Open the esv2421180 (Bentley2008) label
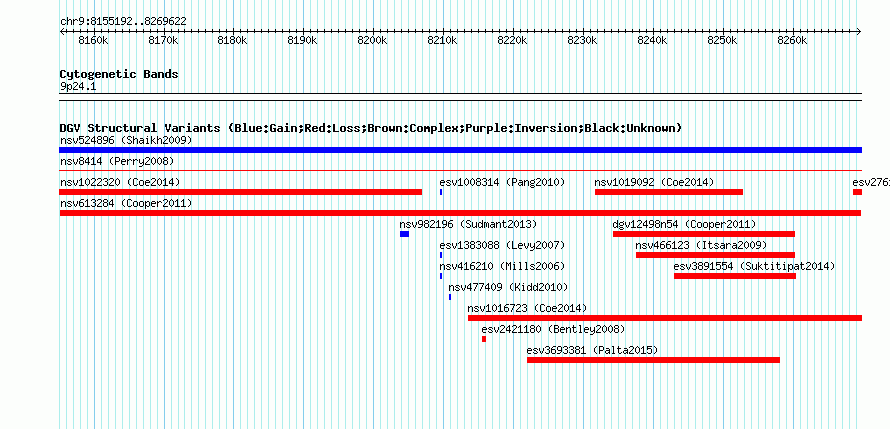890x429 pixels. 553,329
